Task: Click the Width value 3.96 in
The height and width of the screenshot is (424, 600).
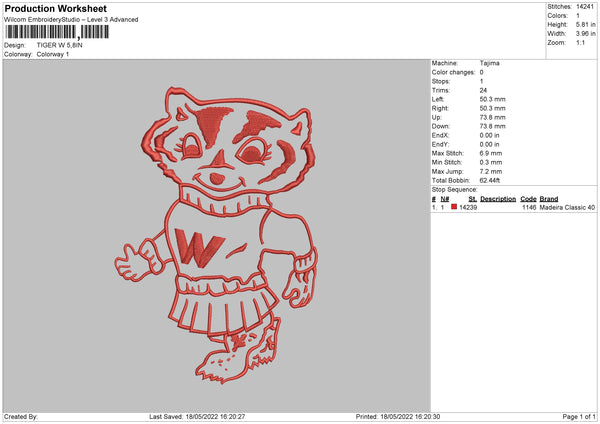Action: 585,34
